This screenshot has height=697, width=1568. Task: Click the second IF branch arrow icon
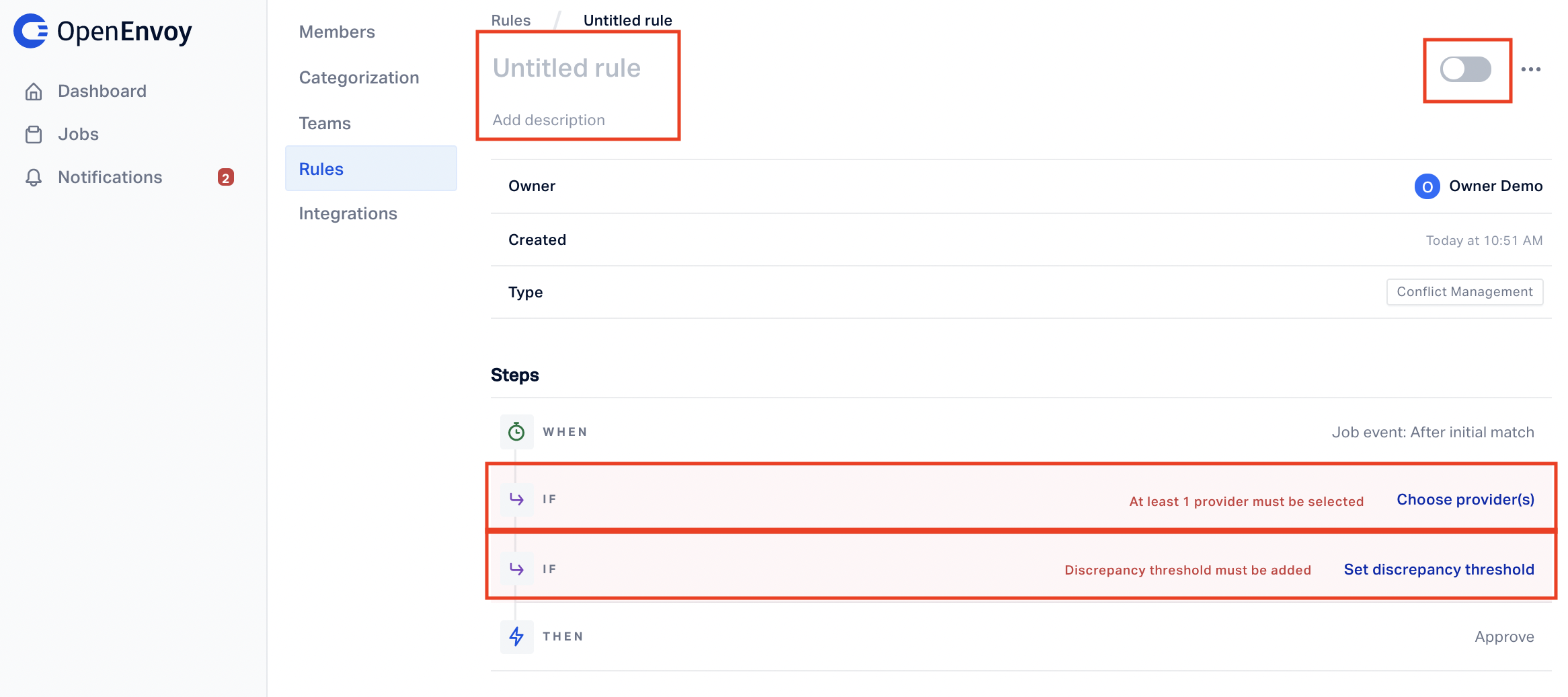(x=516, y=569)
